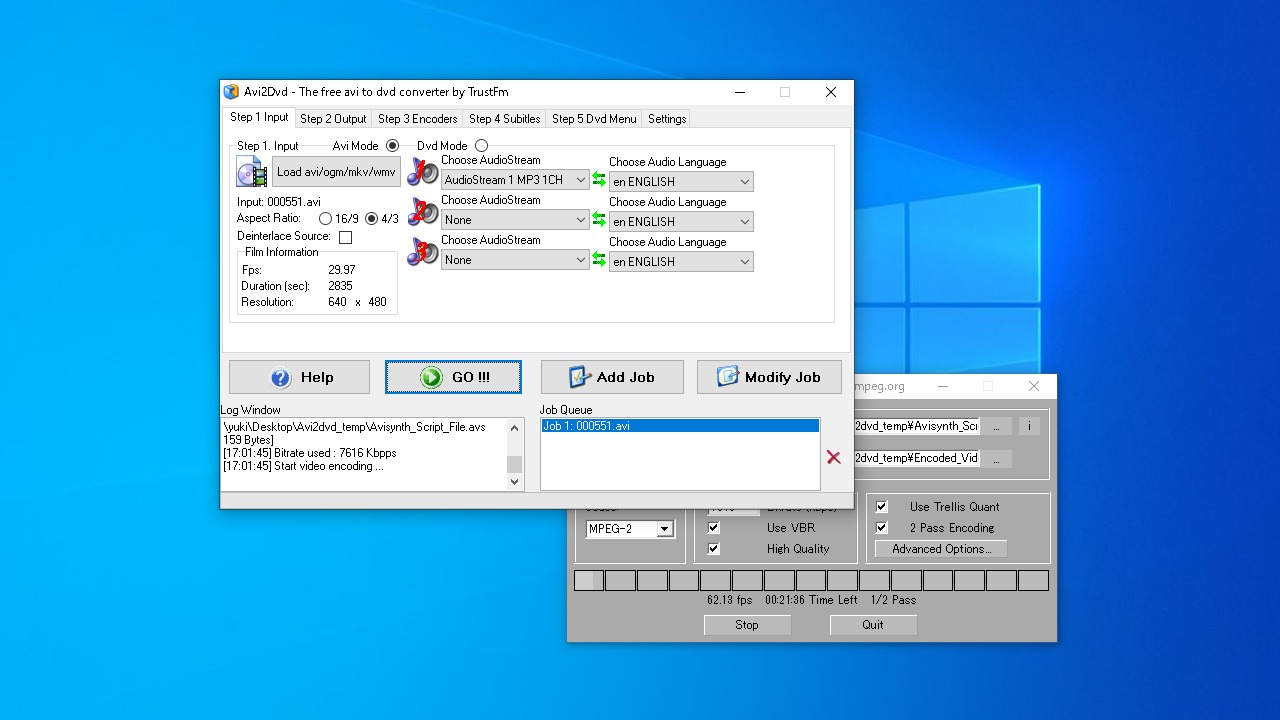Click the Fps value 29.97

(x=342, y=270)
